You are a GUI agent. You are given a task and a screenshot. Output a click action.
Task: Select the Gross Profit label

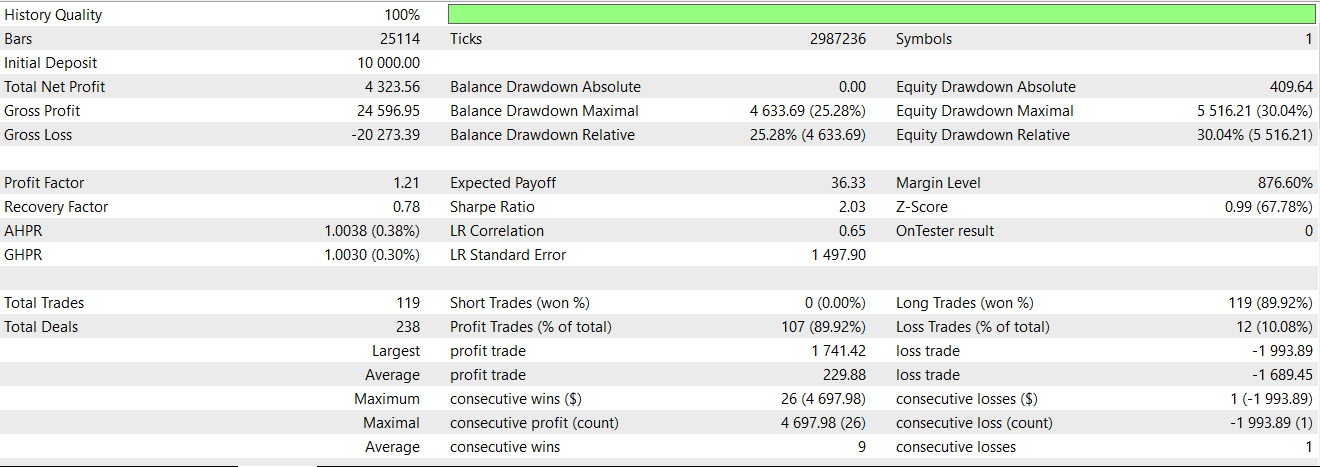(x=42, y=111)
